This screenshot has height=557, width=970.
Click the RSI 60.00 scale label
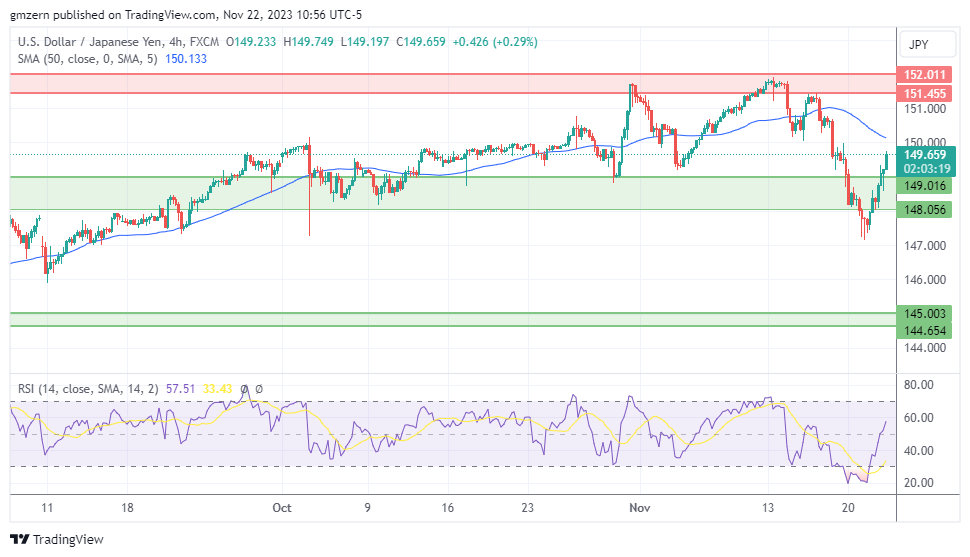[919, 418]
